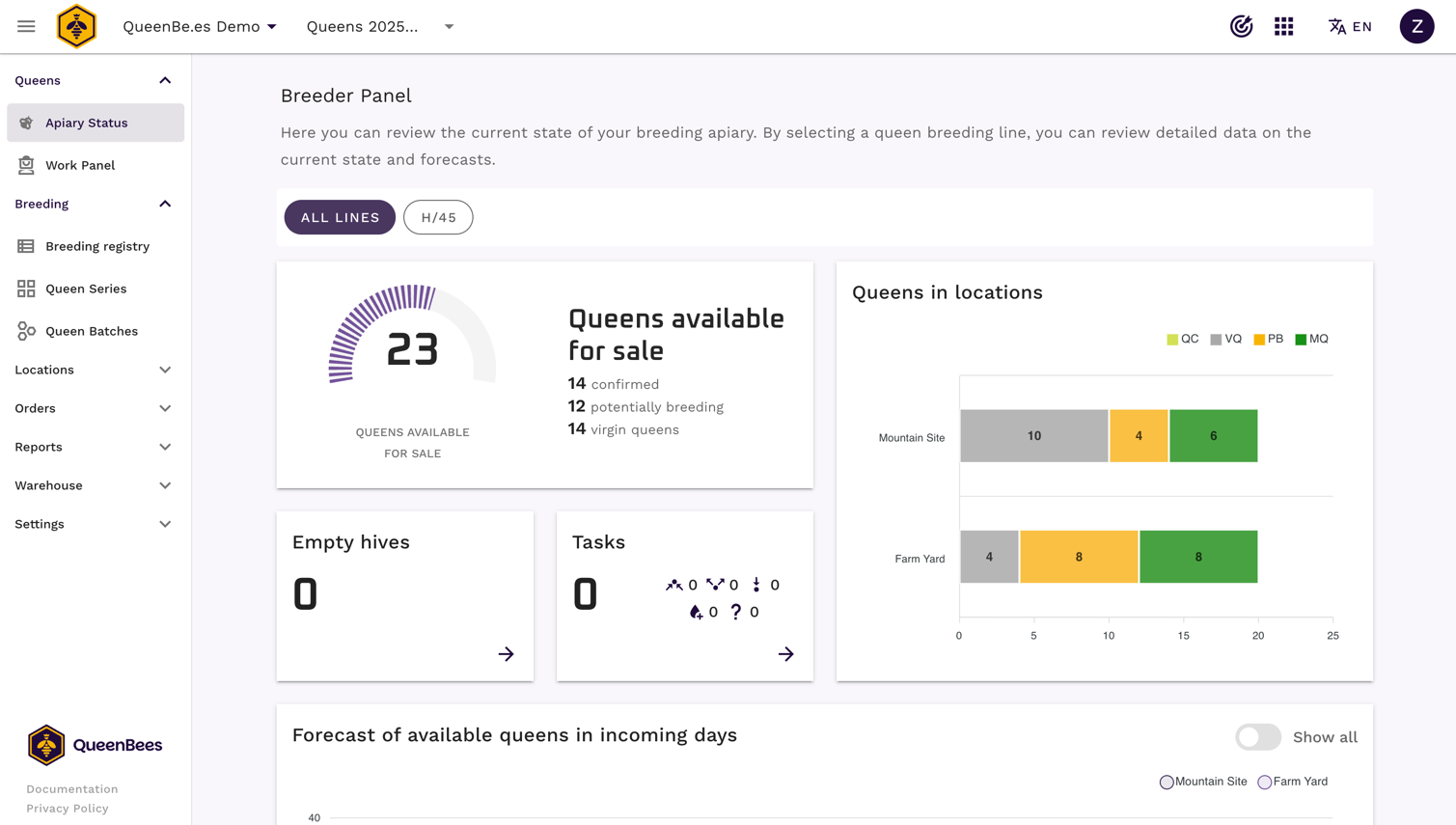1456x825 pixels.
Task: Open the hamburger navigation menu
Action: (26, 26)
